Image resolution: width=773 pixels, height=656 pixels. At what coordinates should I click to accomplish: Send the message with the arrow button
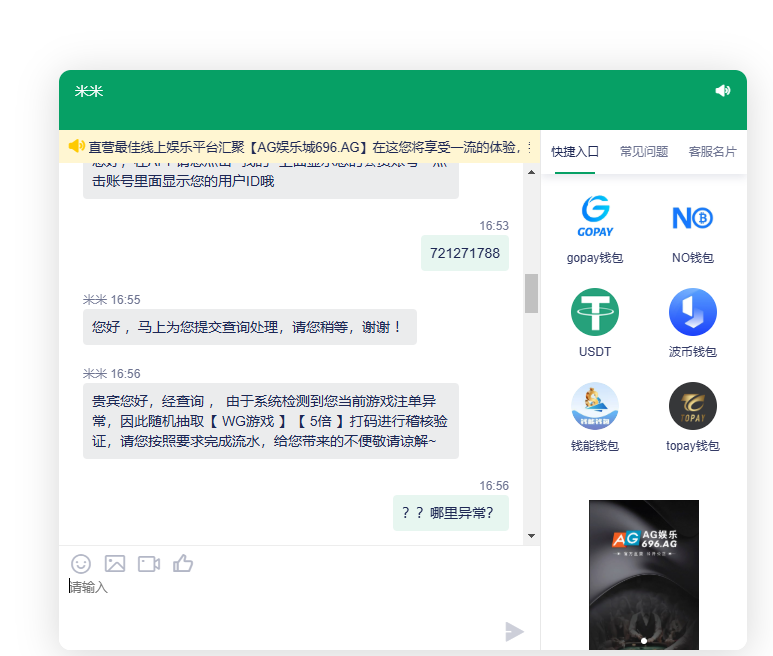514,632
